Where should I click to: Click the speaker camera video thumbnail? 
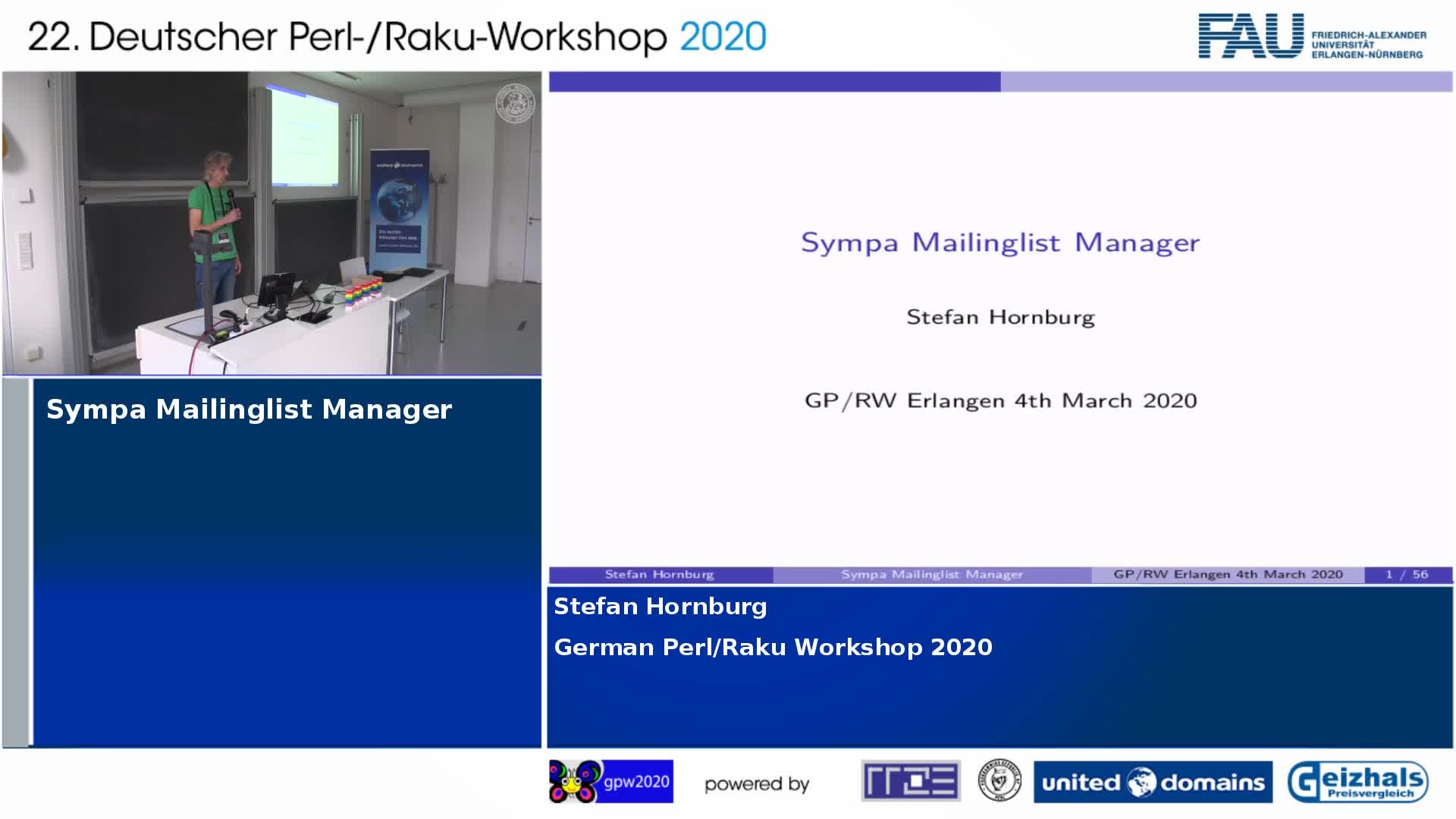271,223
